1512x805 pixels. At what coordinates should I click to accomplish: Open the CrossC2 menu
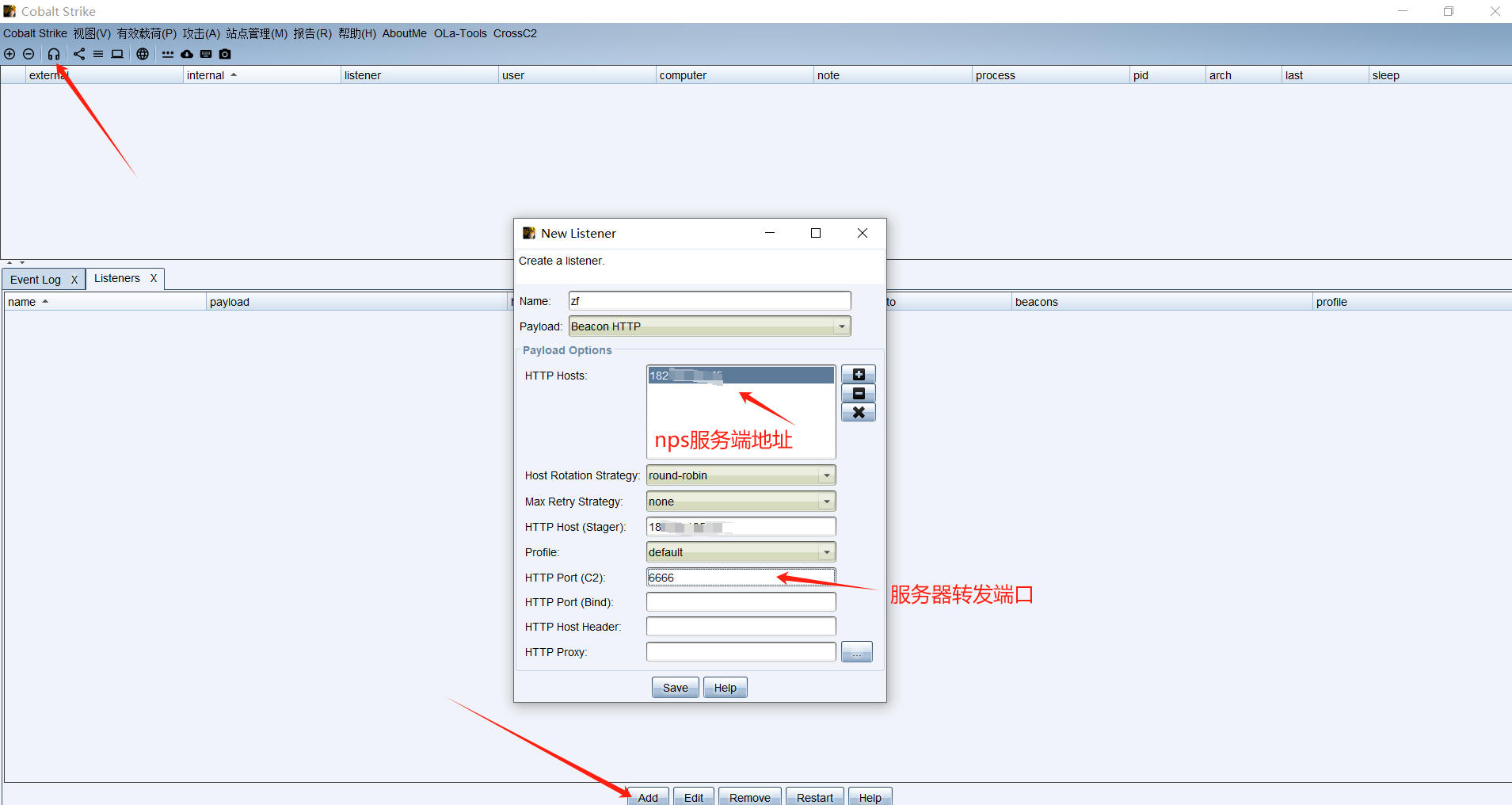tap(515, 33)
